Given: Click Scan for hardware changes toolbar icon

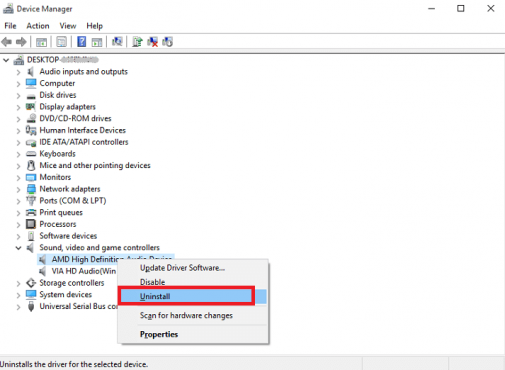Looking at the screenshot, I should coord(117,42).
